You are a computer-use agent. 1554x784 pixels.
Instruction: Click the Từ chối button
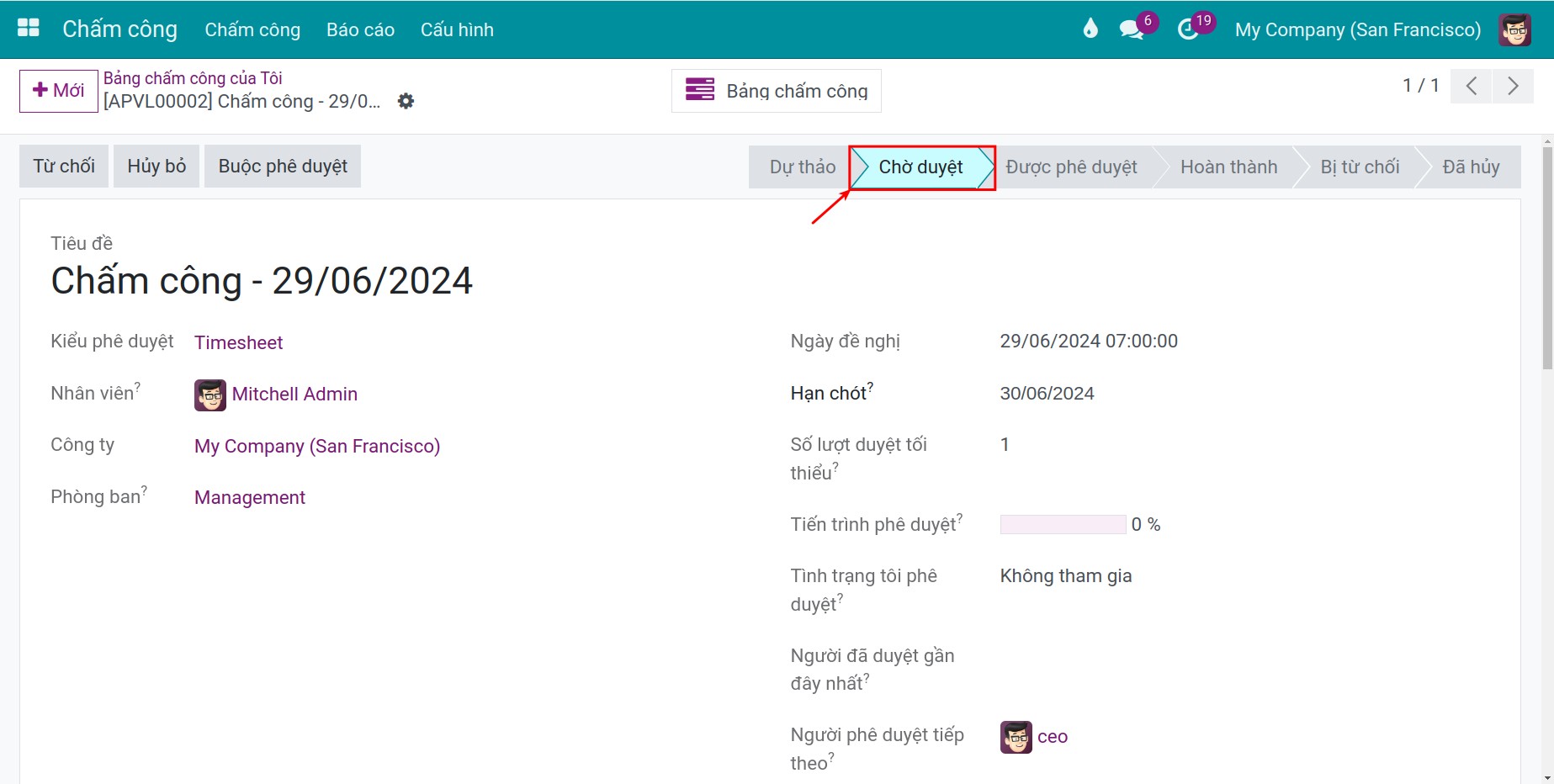click(x=64, y=166)
